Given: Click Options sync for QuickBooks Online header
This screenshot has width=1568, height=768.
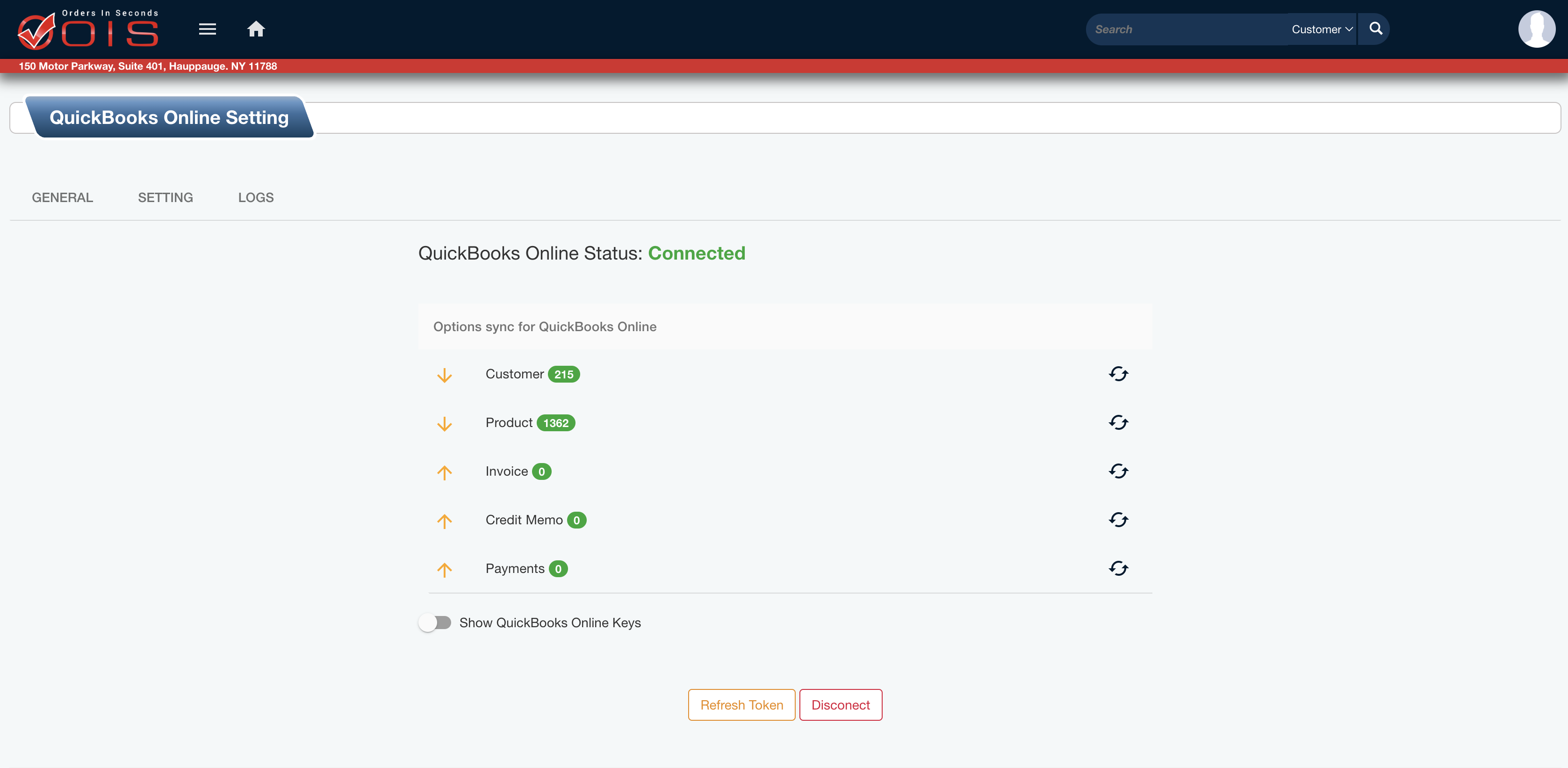Looking at the screenshot, I should click(x=545, y=326).
